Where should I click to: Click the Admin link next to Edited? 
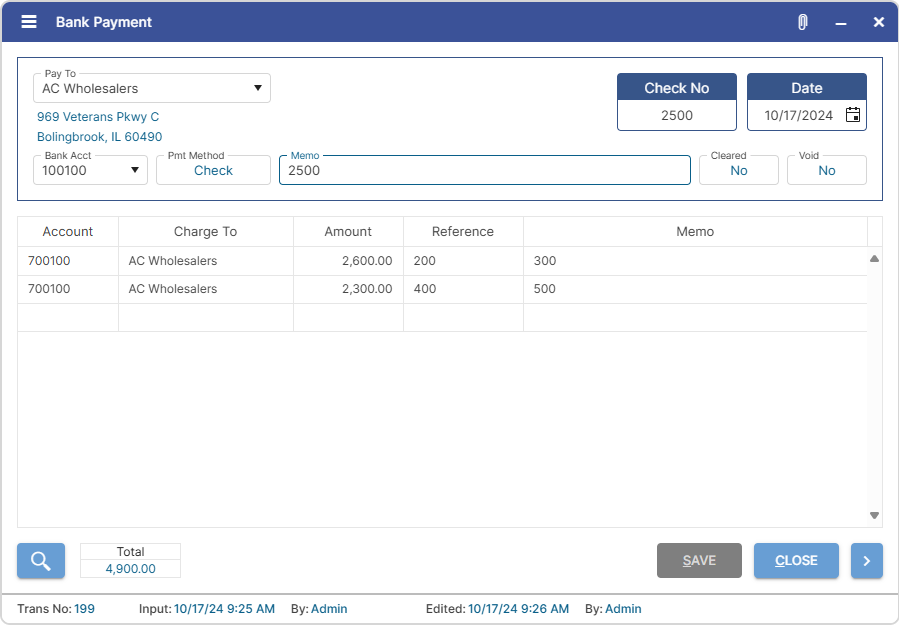(x=623, y=608)
